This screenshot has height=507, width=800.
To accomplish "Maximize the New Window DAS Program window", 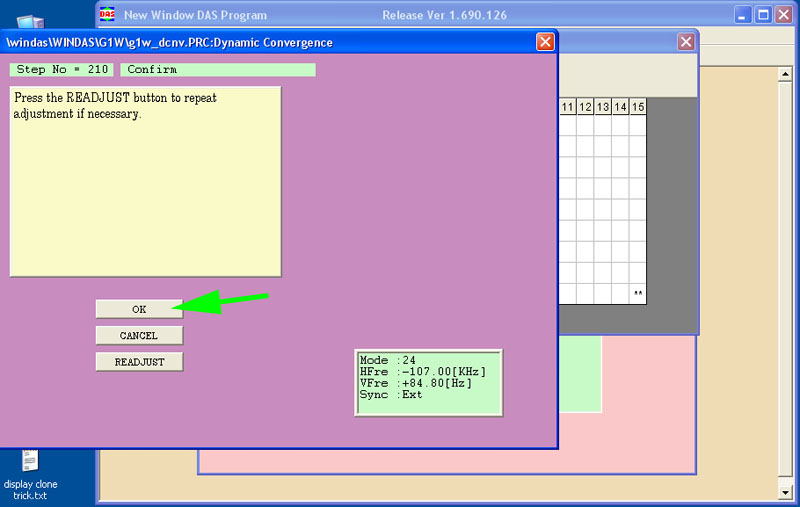I will coord(763,15).
